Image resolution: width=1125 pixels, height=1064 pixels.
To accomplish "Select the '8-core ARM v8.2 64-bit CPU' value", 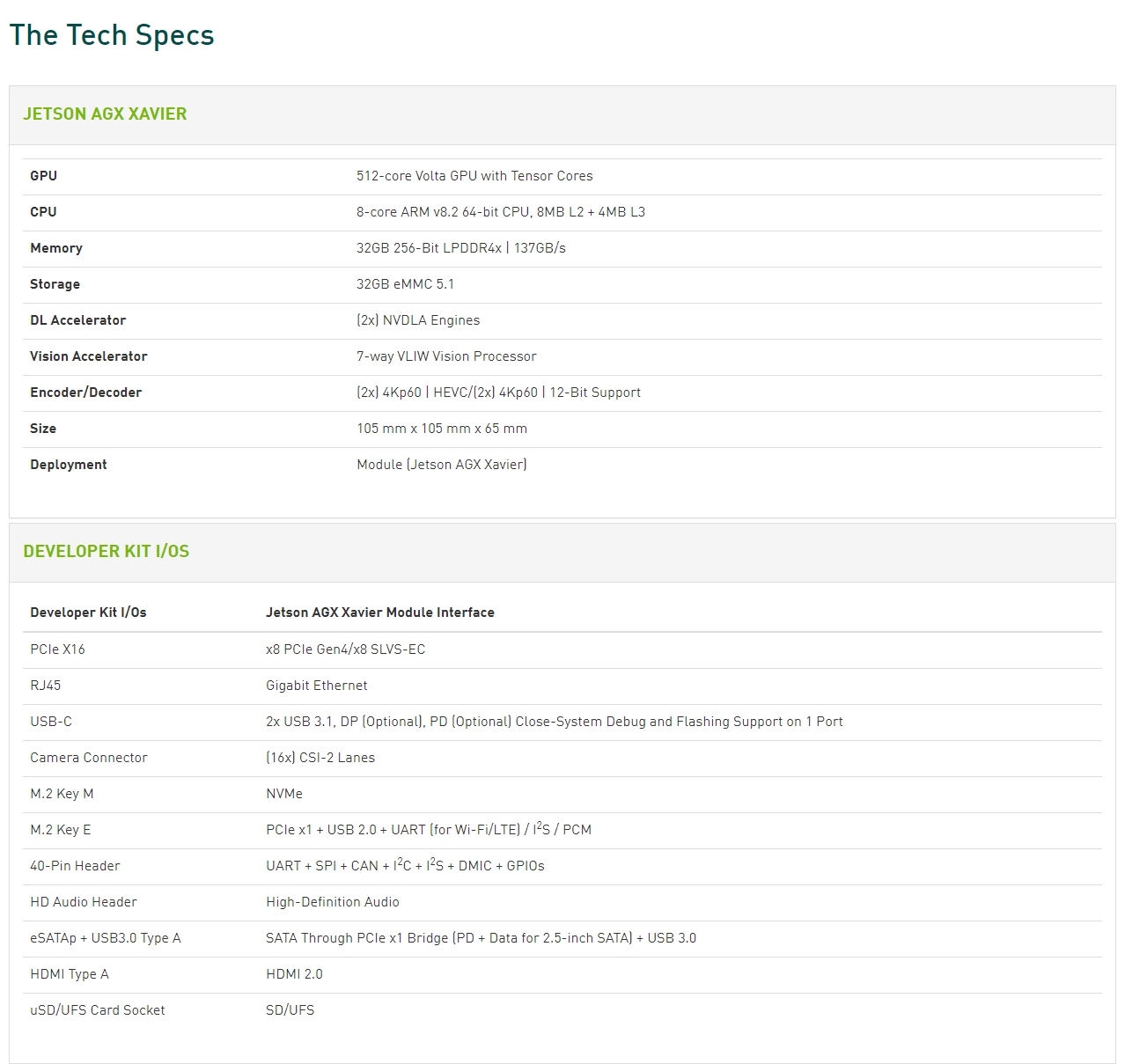I will pos(501,212).
